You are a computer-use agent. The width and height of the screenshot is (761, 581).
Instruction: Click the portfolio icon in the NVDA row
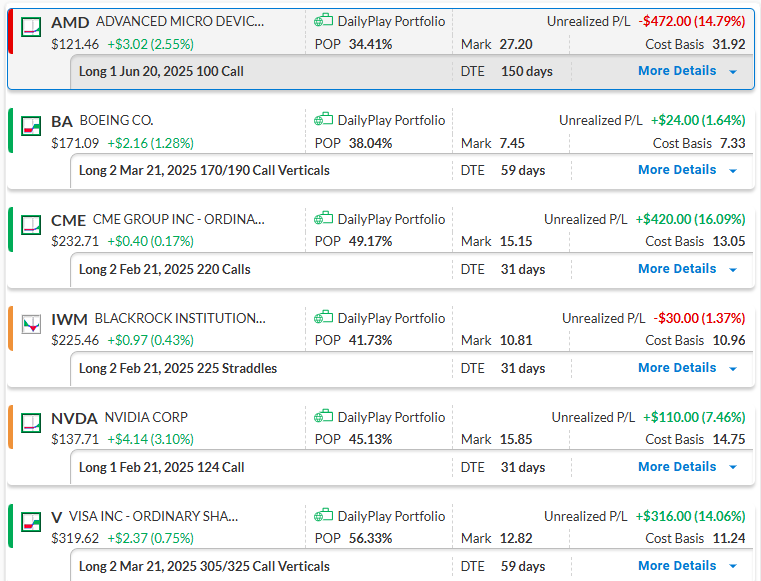pyautogui.click(x=323, y=416)
